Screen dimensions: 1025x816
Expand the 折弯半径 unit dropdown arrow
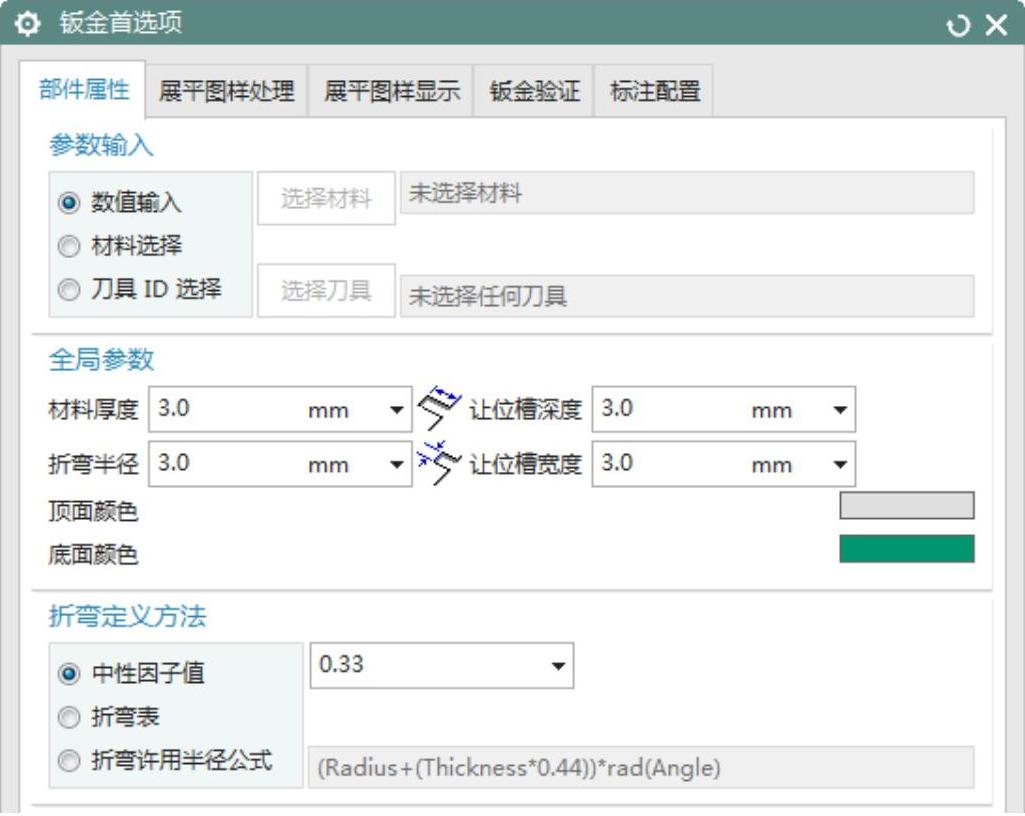pos(397,465)
